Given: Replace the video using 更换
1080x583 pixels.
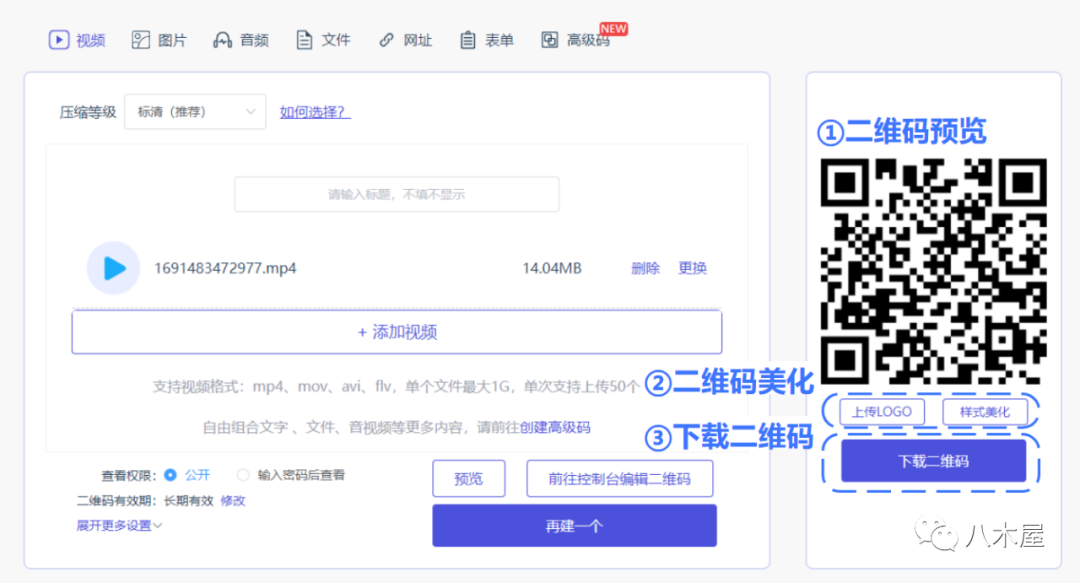Looking at the screenshot, I should tap(692, 268).
